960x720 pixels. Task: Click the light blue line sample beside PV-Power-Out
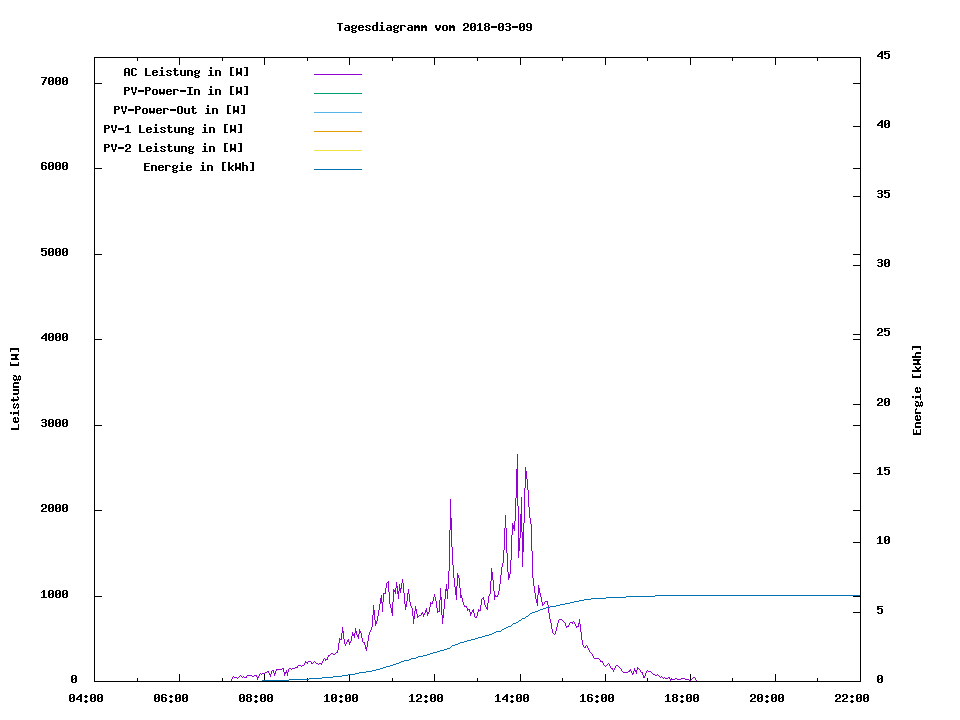pyautogui.click(x=337, y=112)
